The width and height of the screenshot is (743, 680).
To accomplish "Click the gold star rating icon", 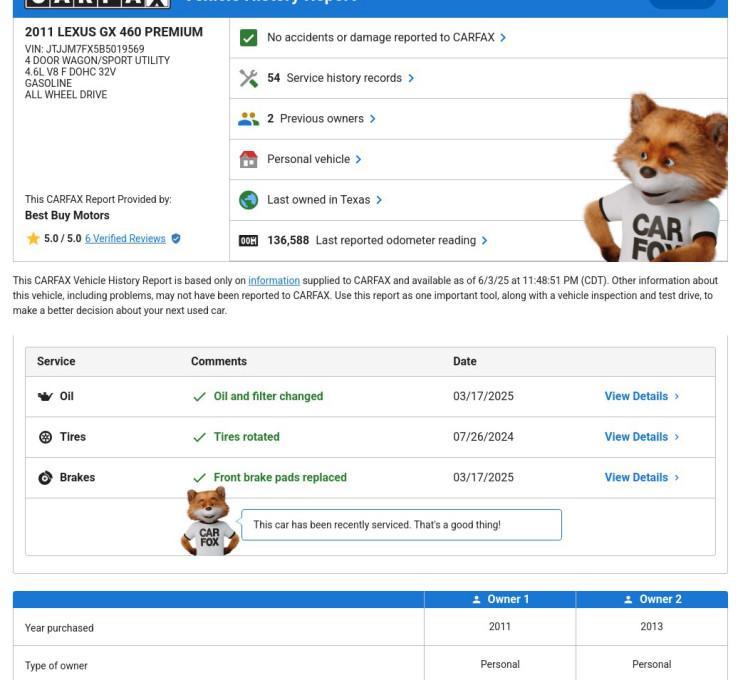I will coord(33,238).
